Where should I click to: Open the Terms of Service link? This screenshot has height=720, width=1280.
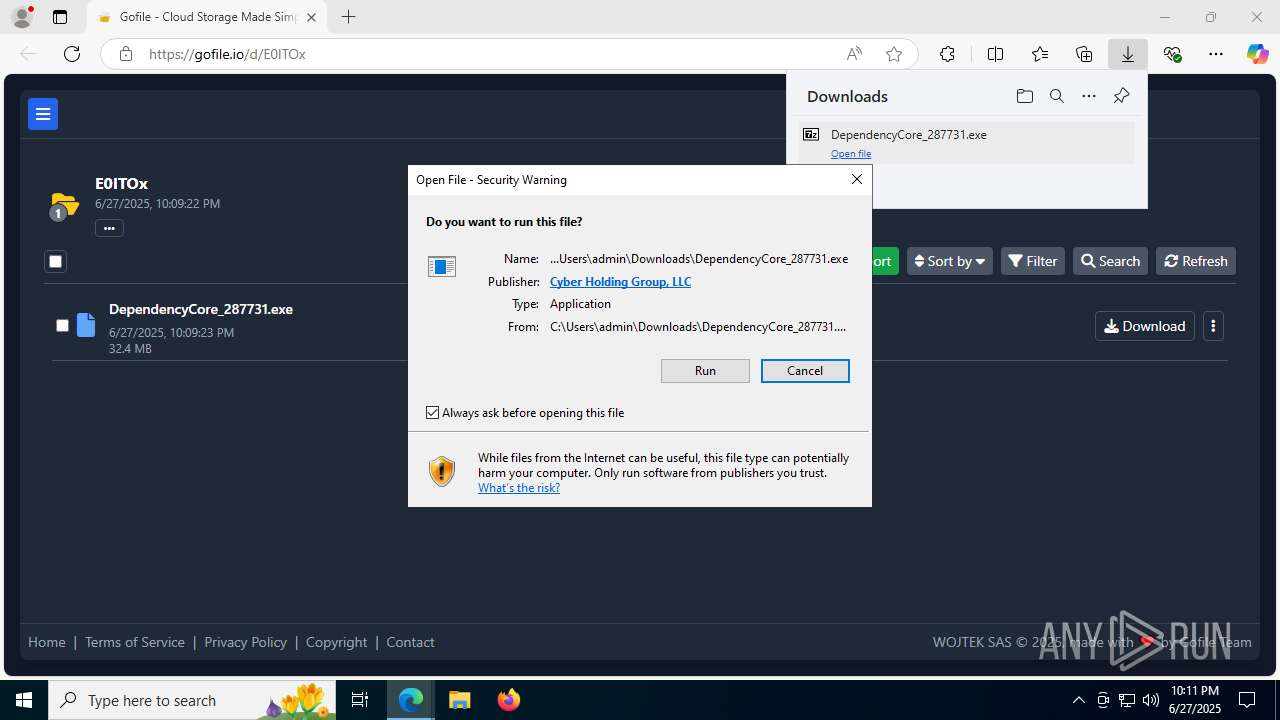135,642
